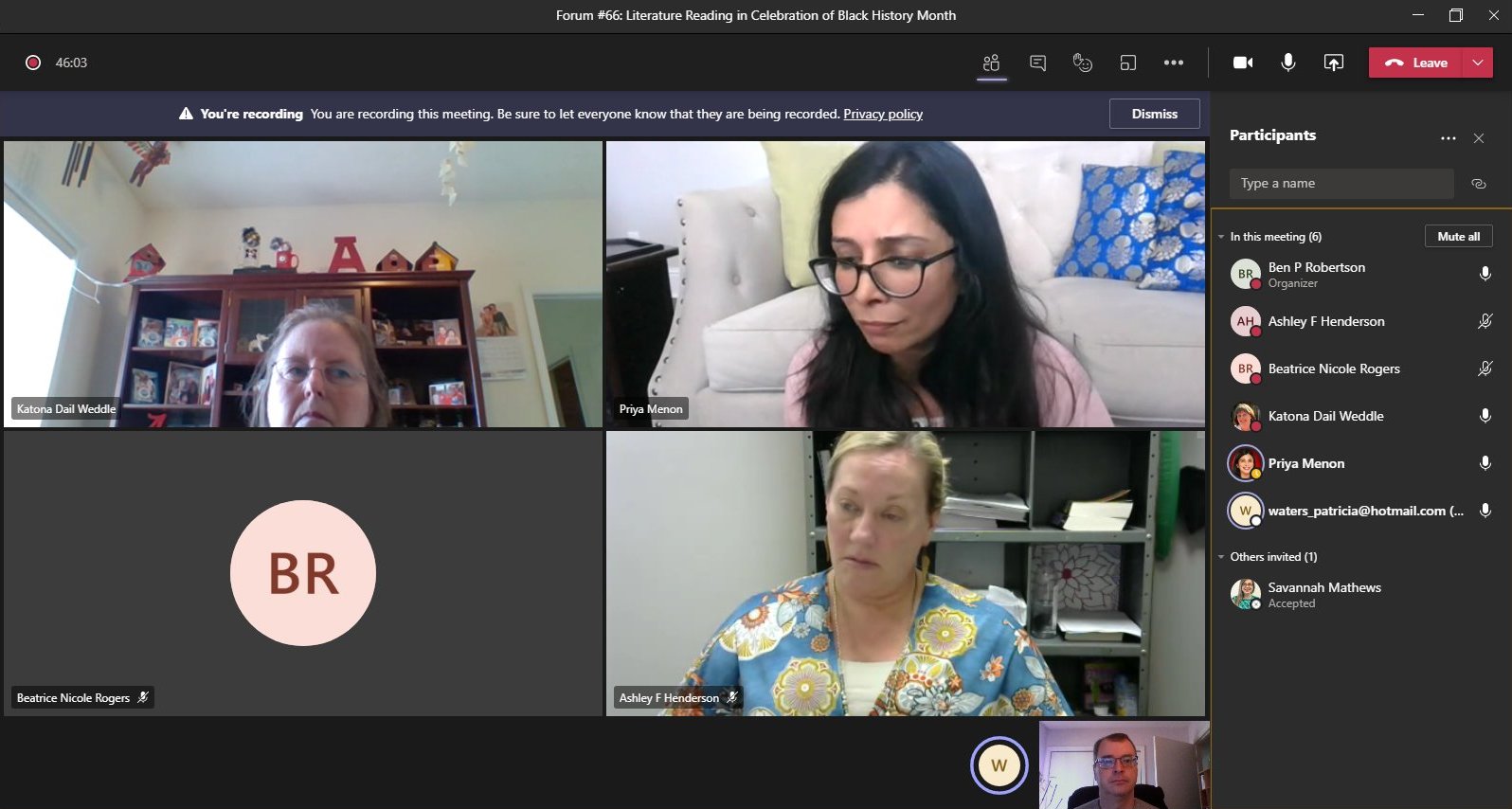Screen dimensions: 1512x809
Task: Restore down the meeting window
Action: 1456,15
